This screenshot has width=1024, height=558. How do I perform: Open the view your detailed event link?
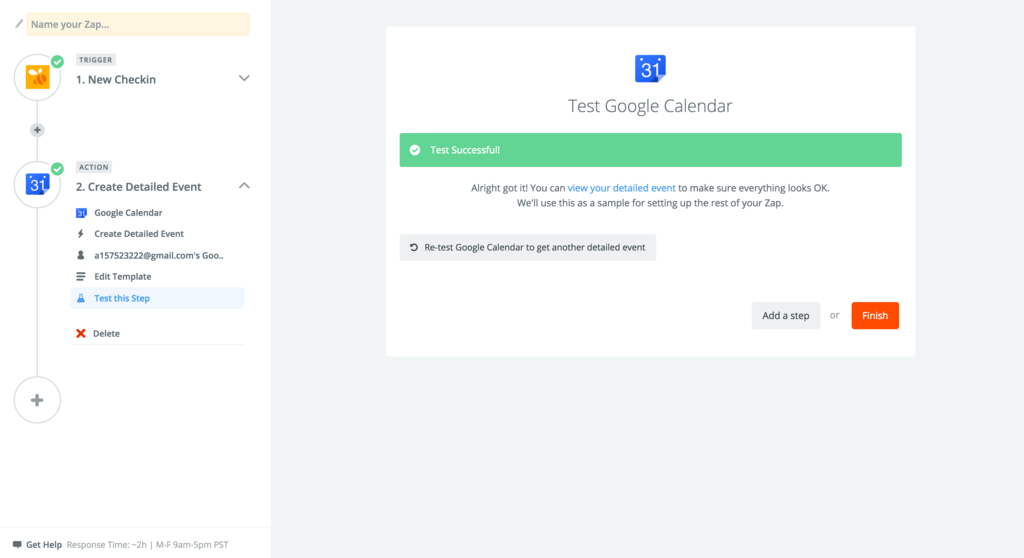(621, 188)
